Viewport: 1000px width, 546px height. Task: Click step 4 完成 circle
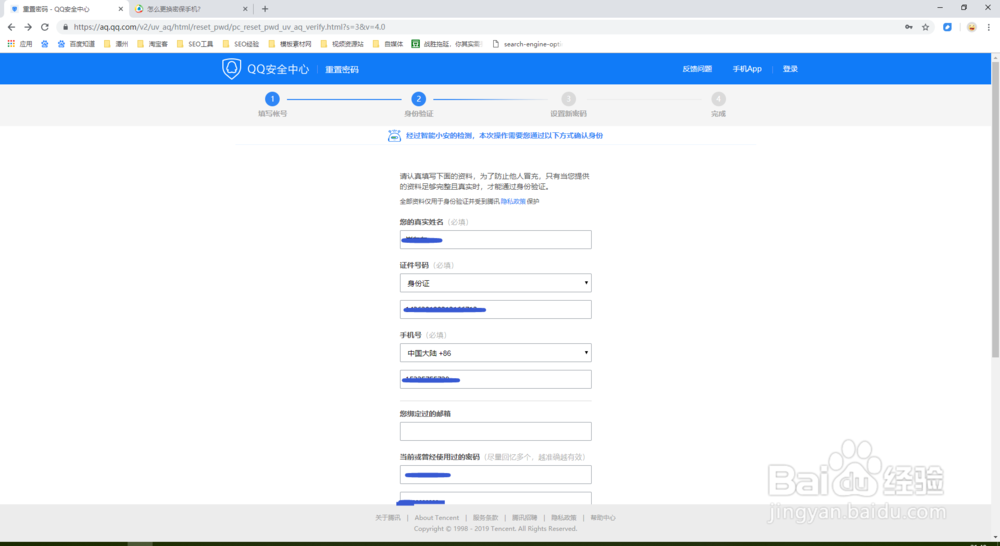coord(718,99)
